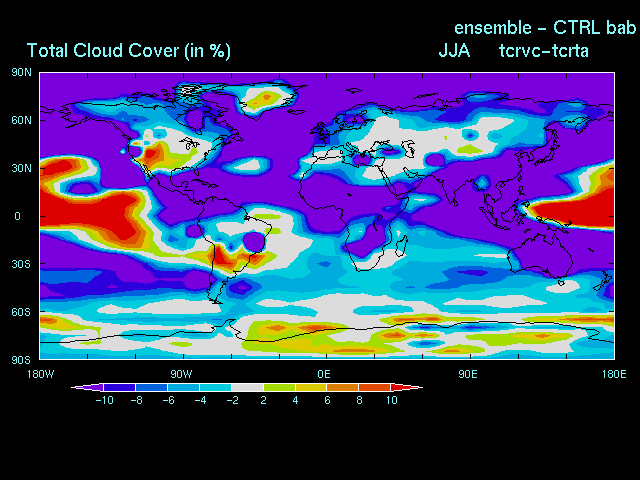The height and width of the screenshot is (480, 640).
Task: Click the '180W' longitude axis label
Action: 40,373
